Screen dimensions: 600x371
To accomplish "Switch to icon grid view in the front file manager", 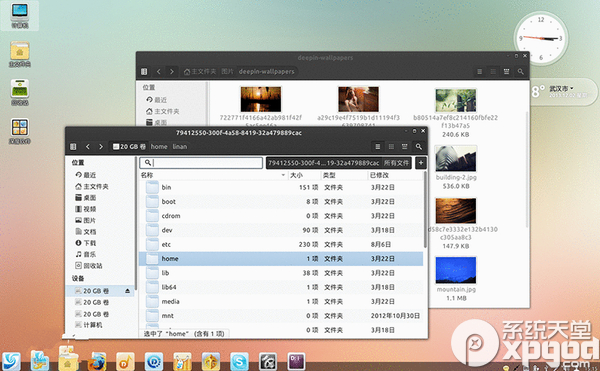I will [391, 146].
